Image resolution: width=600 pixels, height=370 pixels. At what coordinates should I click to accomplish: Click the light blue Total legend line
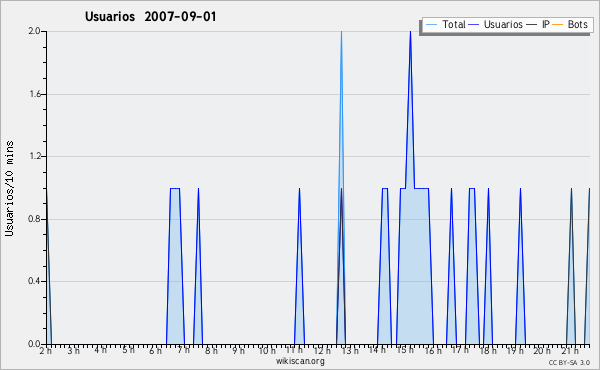point(431,25)
